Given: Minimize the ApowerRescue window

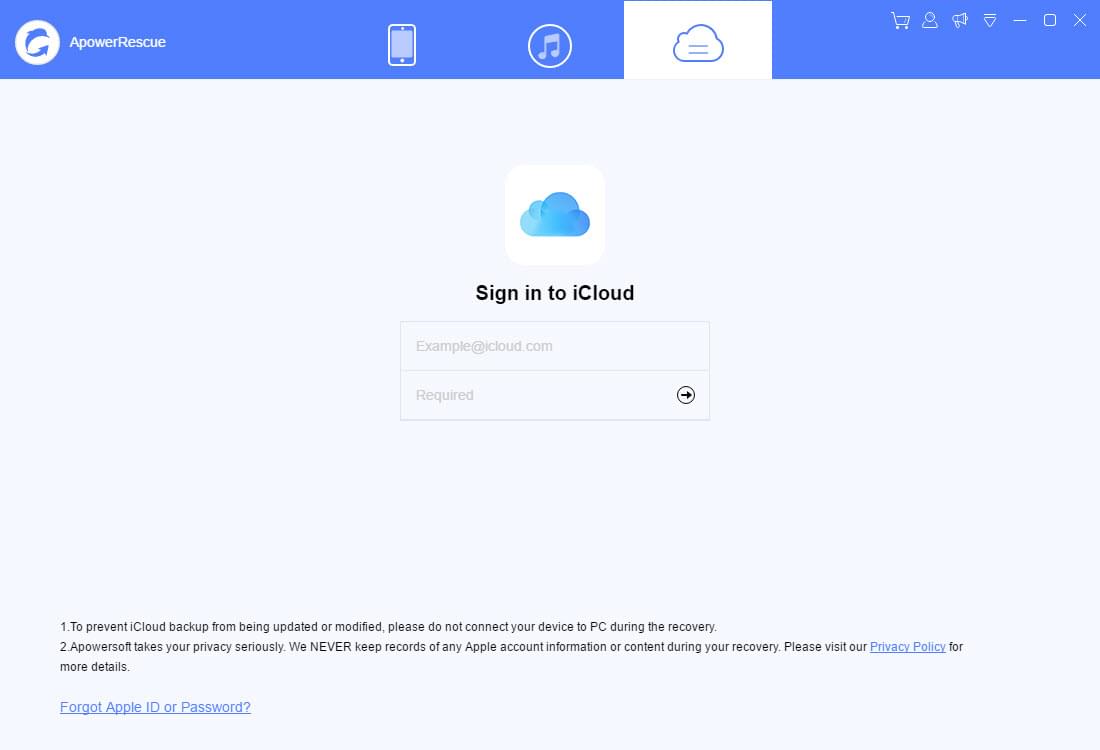Looking at the screenshot, I should pyautogui.click(x=1020, y=20).
